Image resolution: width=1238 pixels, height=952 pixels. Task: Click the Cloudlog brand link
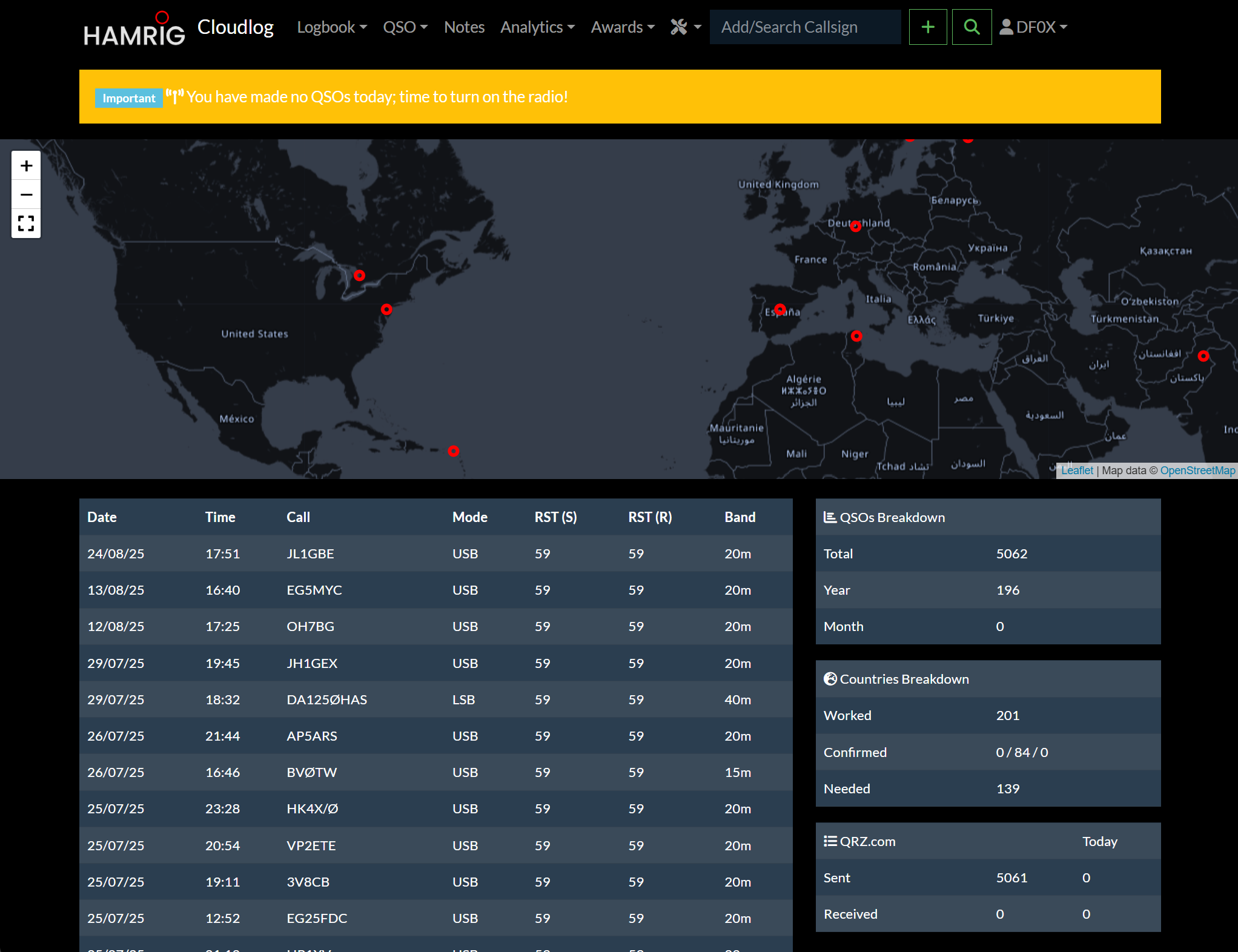tap(235, 27)
